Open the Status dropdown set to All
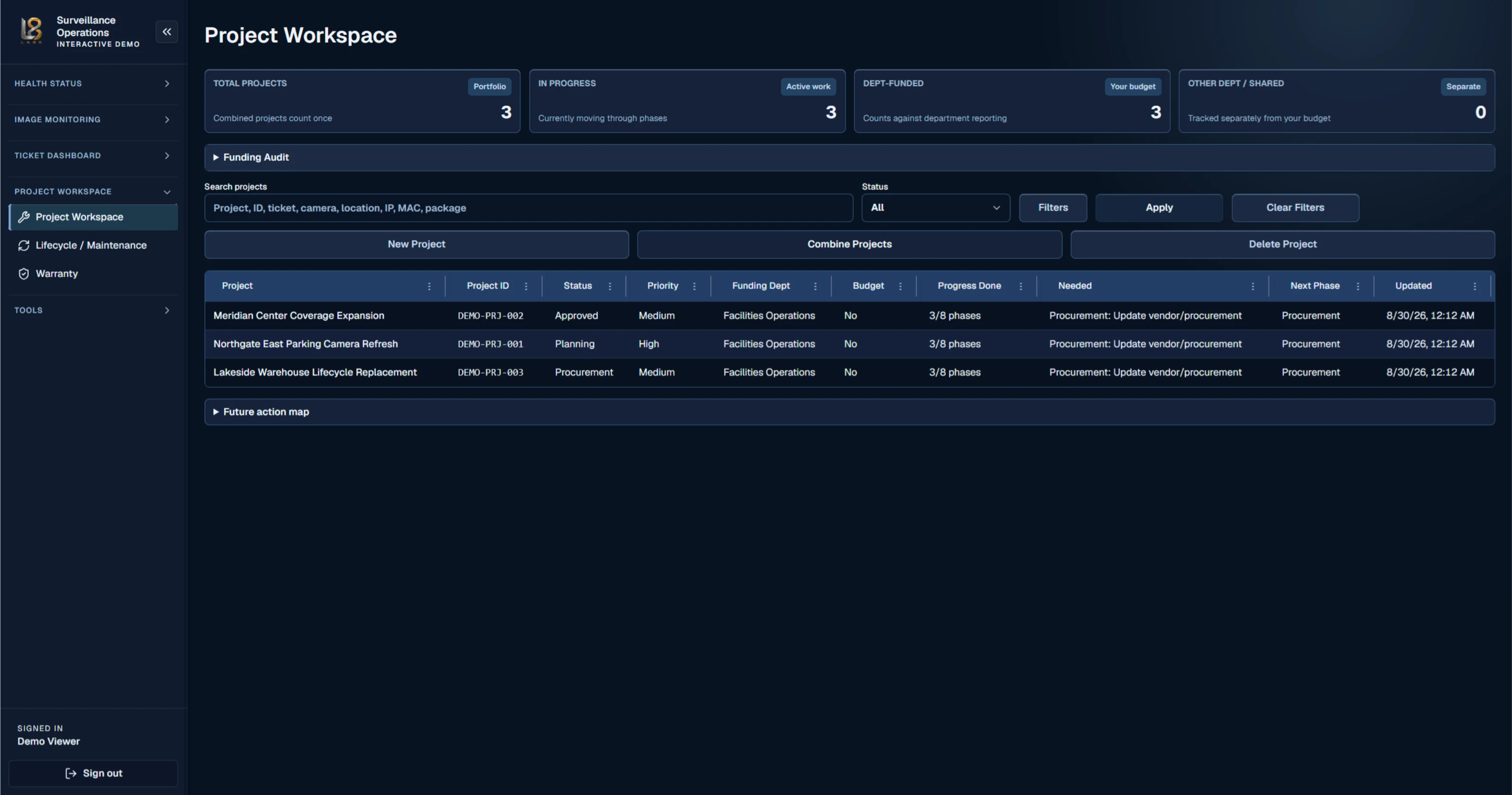The width and height of the screenshot is (1512, 795). pyautogui.click(x=936, y=208)
